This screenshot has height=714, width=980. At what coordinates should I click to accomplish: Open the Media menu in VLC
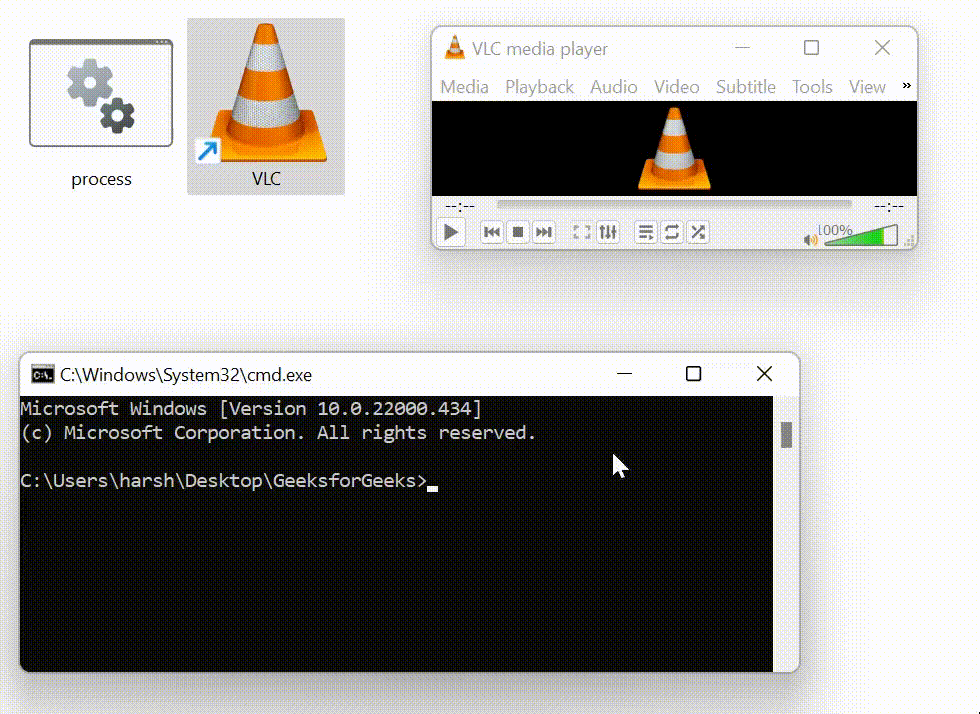[x=464, y=87]
